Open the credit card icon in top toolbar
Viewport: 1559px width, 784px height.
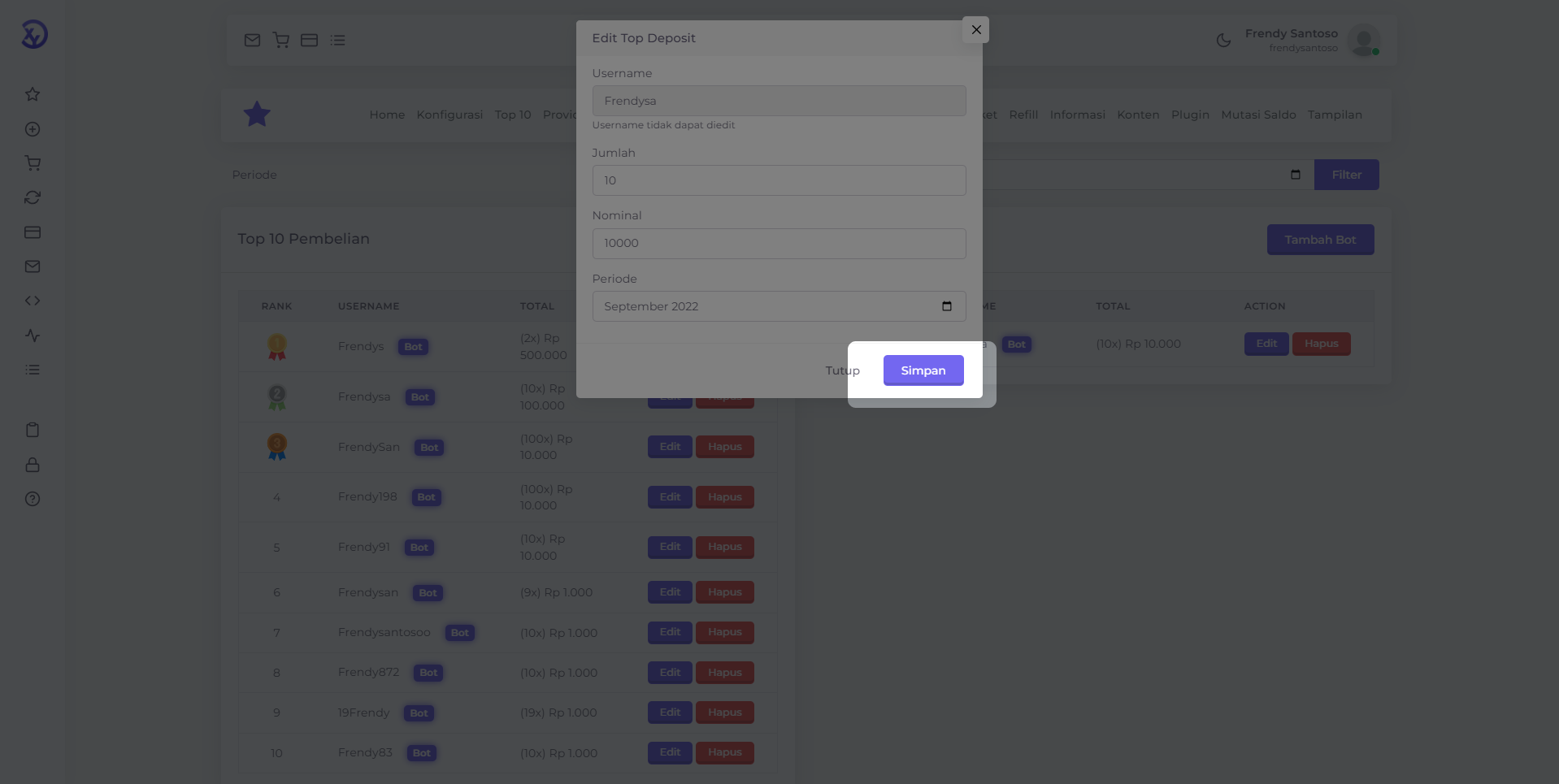point(310,40)
